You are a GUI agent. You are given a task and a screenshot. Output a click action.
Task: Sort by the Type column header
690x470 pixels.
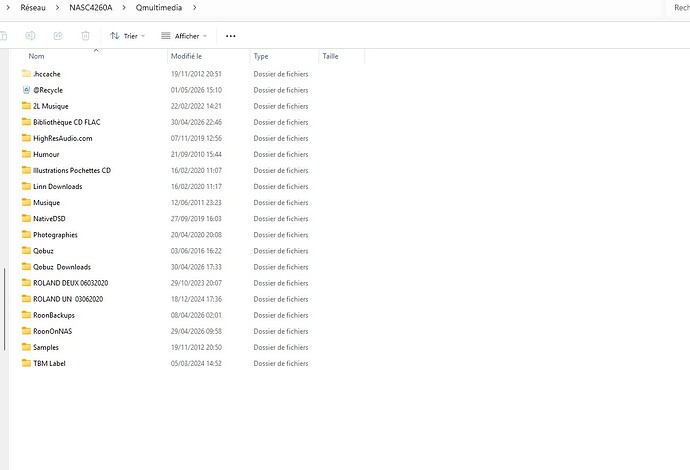pyautogui.click(x=261, y=56)
